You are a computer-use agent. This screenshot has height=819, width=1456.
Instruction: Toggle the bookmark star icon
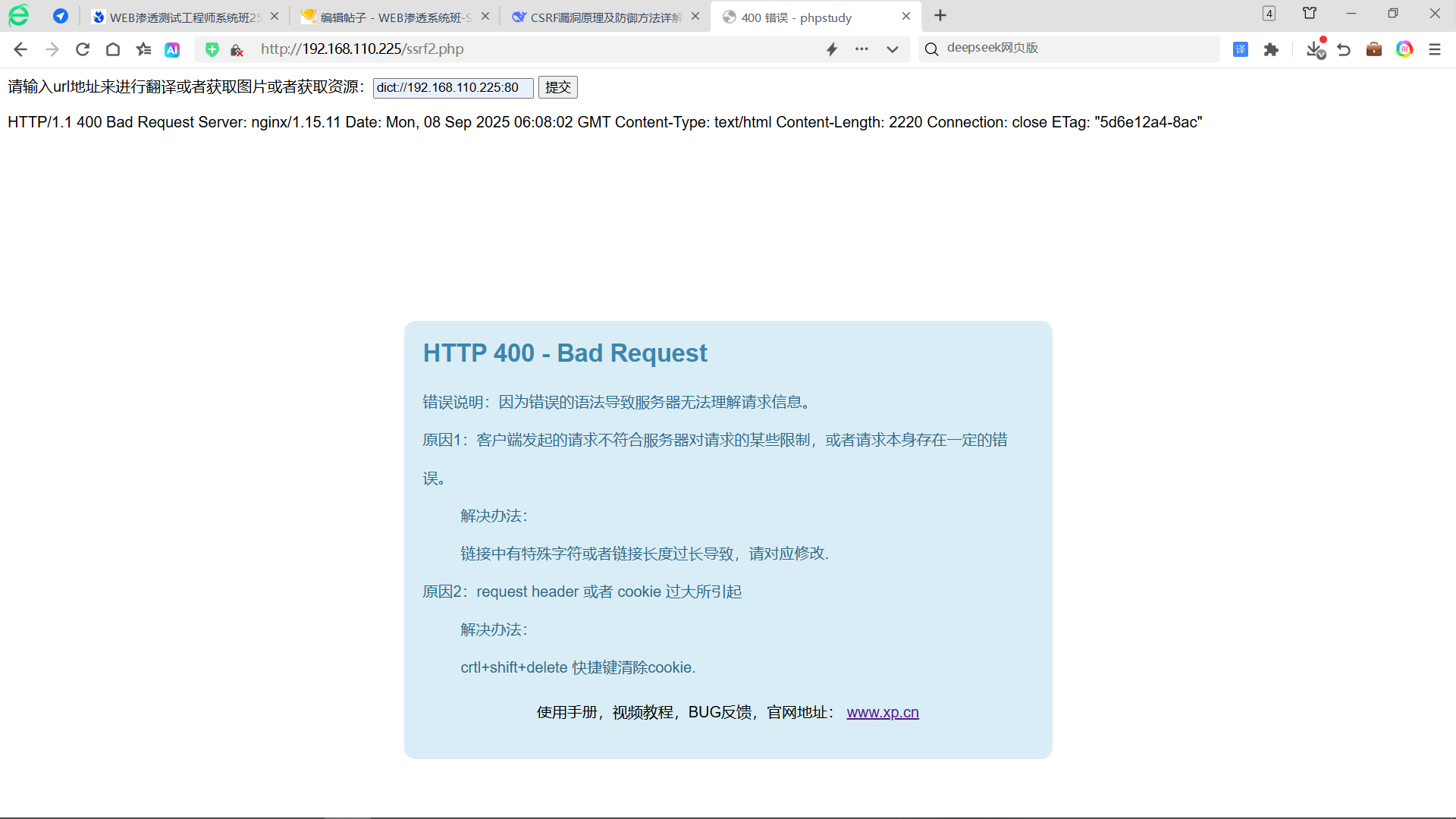click(x=143, y=49)
